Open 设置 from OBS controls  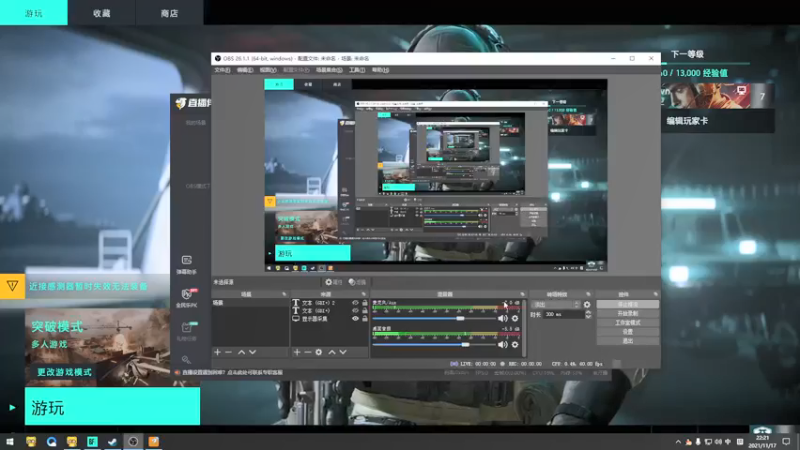pos(628,332)
